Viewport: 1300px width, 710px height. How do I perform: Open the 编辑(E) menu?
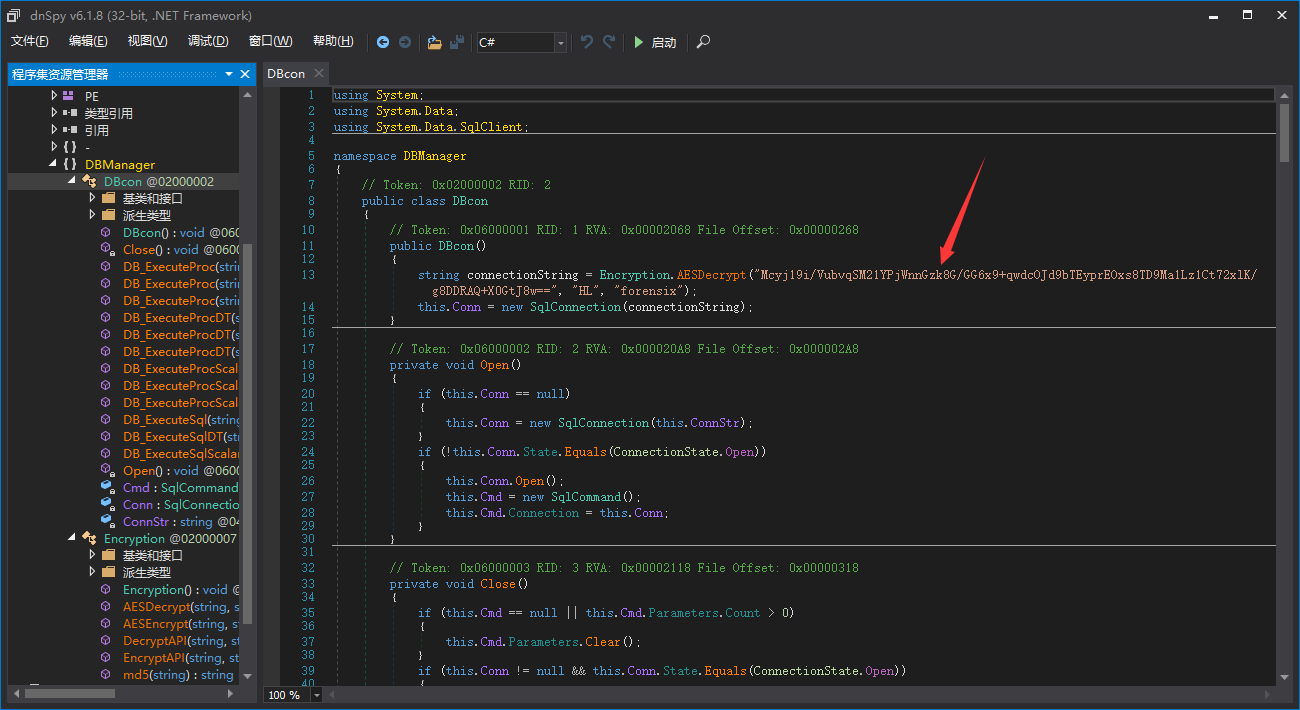tap(88, 41)
